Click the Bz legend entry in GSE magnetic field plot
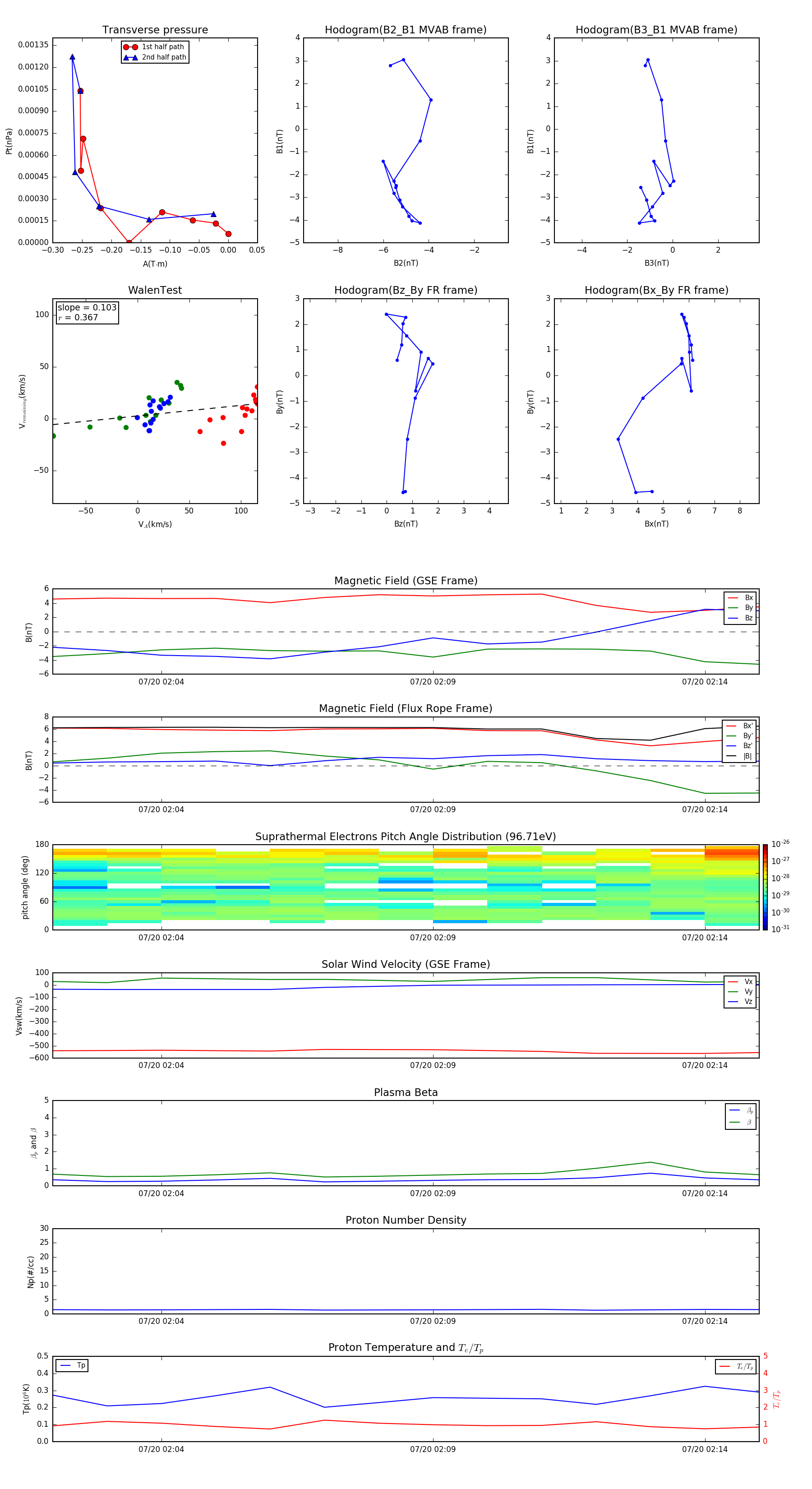Screen dimensions: 812x1489 click(x=740, y=618)
